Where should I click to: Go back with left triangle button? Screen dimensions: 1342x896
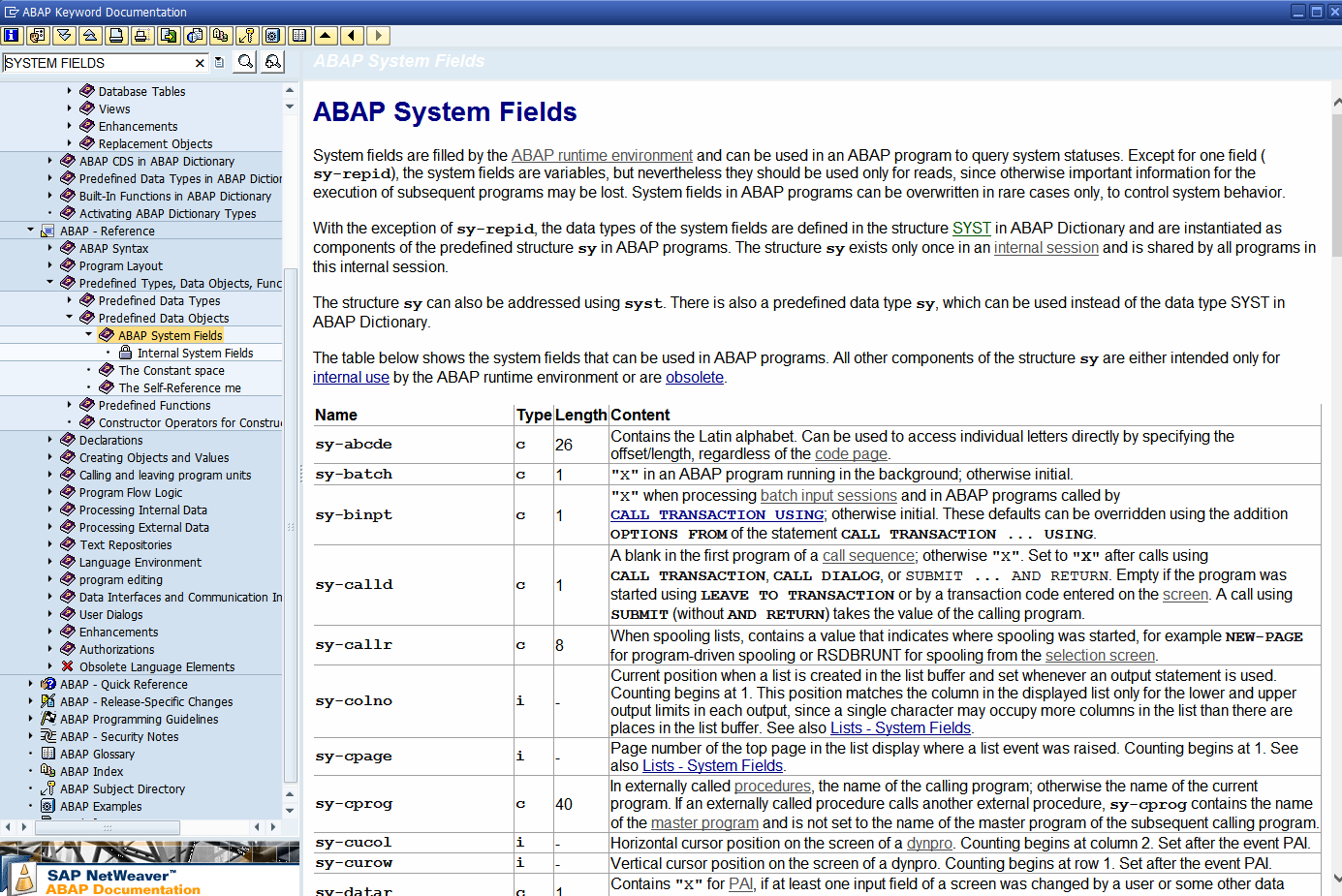coord(352,36)
